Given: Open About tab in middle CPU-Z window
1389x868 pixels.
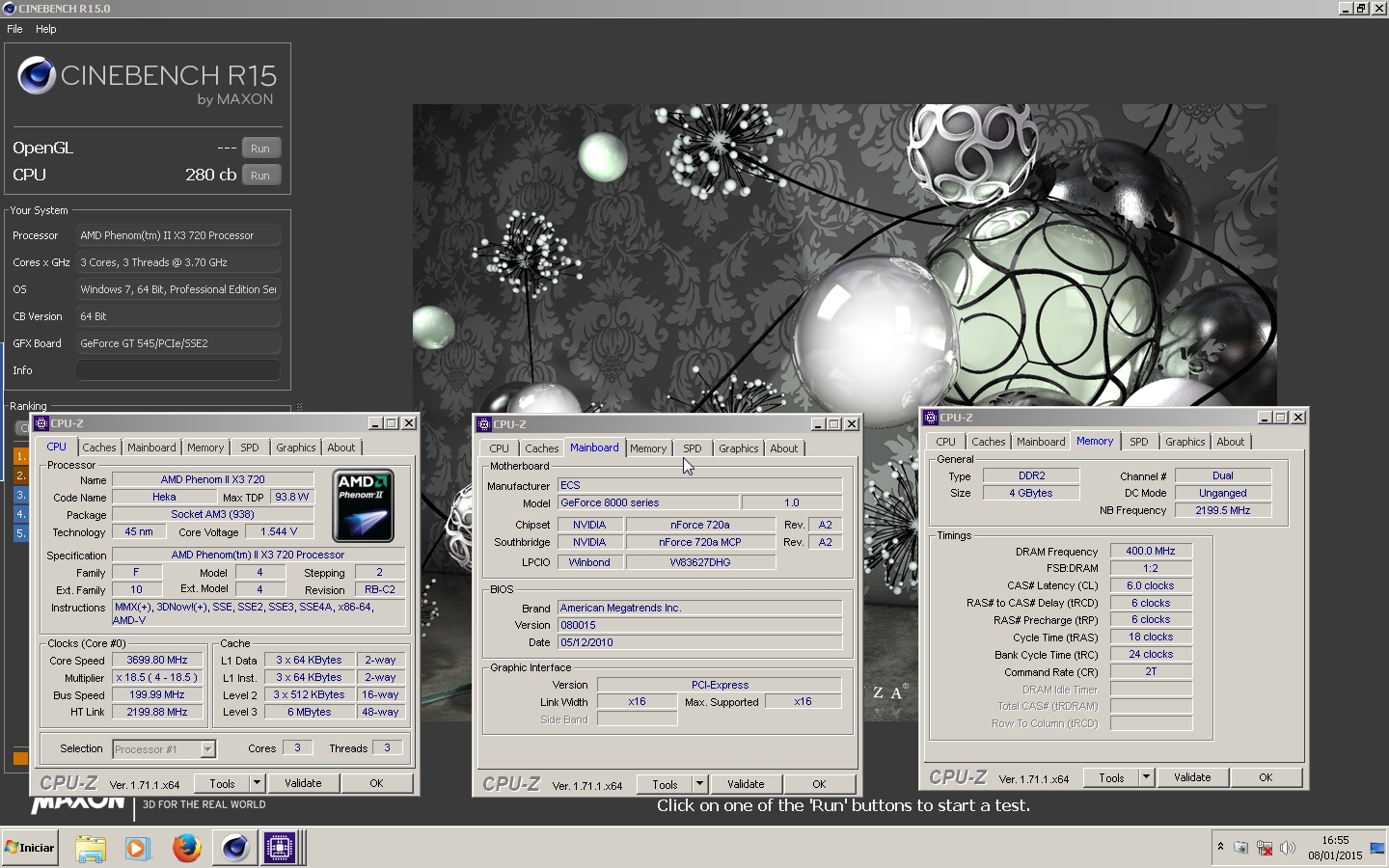Looking at the screenshot, I should coord(783,448).
